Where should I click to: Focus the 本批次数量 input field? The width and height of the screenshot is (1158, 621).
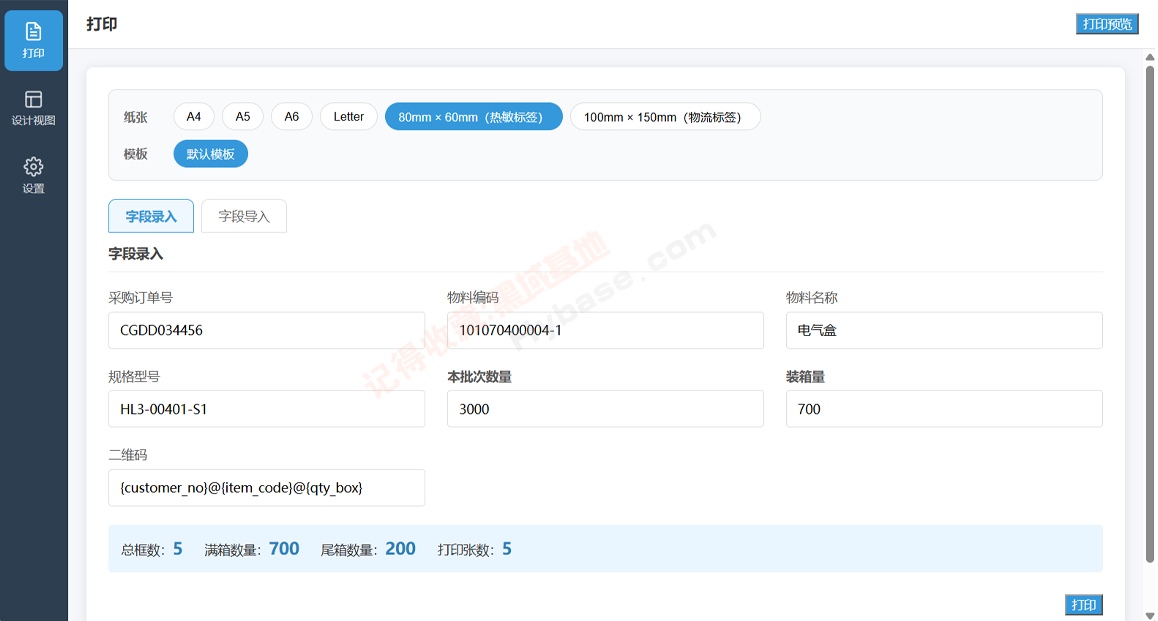(605, 408)
